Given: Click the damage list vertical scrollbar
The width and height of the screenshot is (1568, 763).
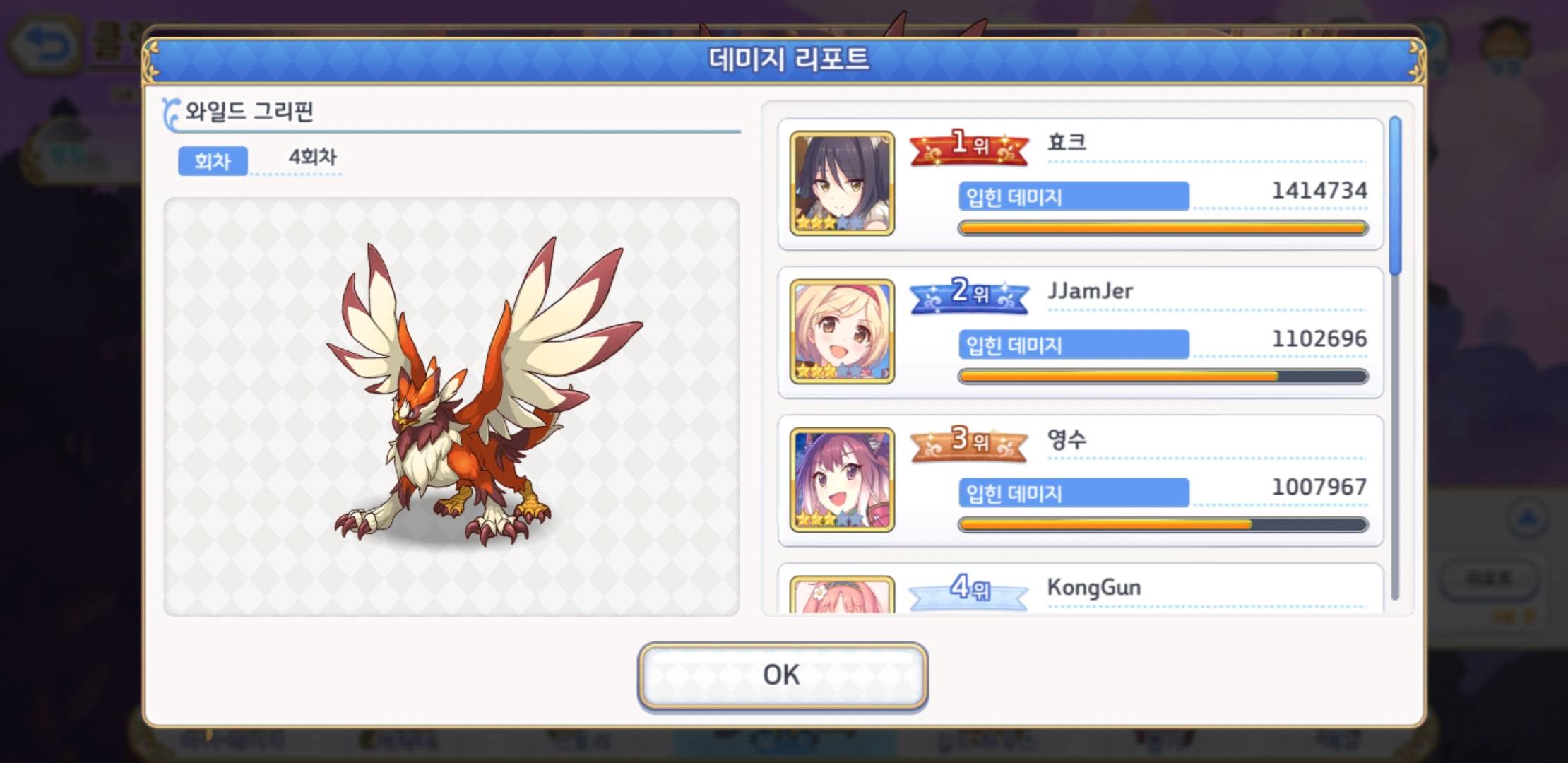Looking at the screenshot, I should (1395, 359).
